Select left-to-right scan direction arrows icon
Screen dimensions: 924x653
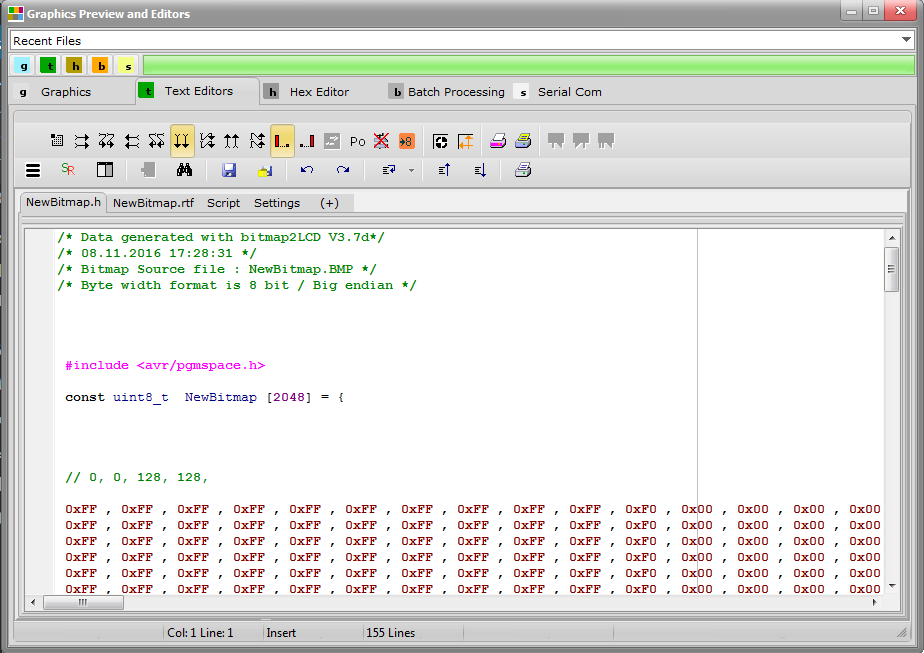pyautogui.click(x=82, y=141)
